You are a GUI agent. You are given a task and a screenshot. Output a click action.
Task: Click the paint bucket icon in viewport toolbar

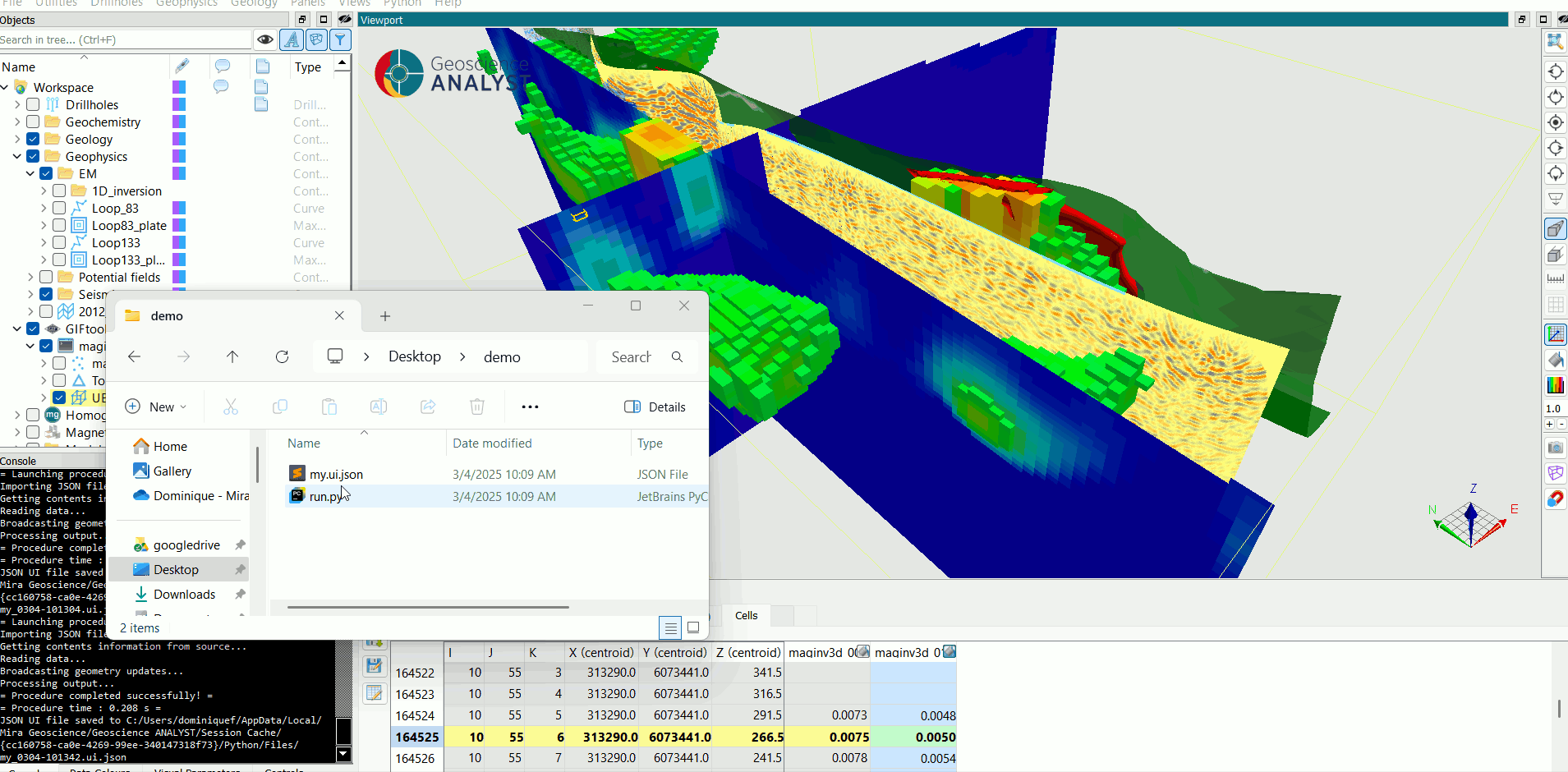[1555, 360]
